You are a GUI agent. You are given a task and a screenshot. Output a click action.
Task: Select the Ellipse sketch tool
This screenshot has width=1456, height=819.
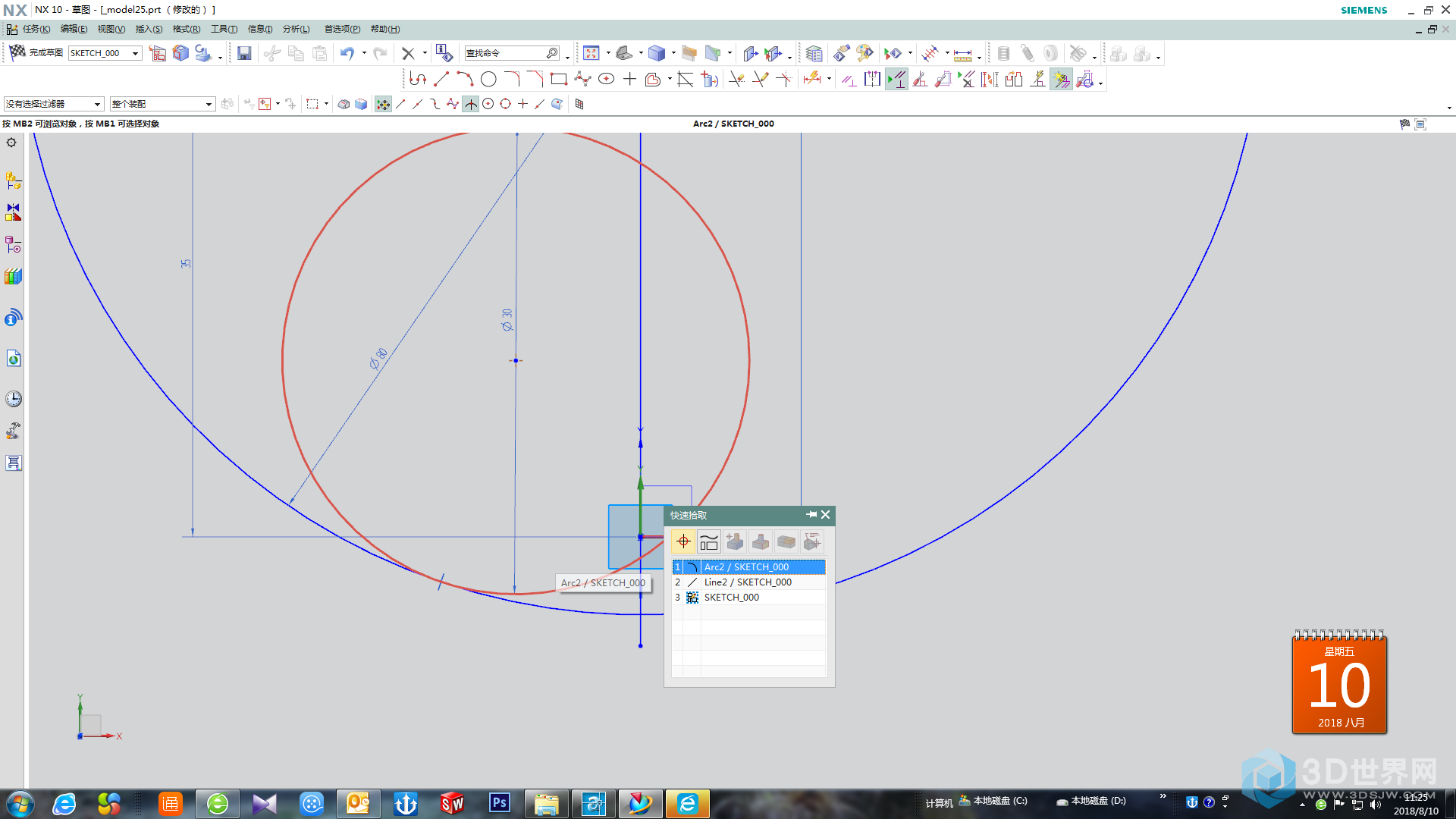tap(606, 79)
